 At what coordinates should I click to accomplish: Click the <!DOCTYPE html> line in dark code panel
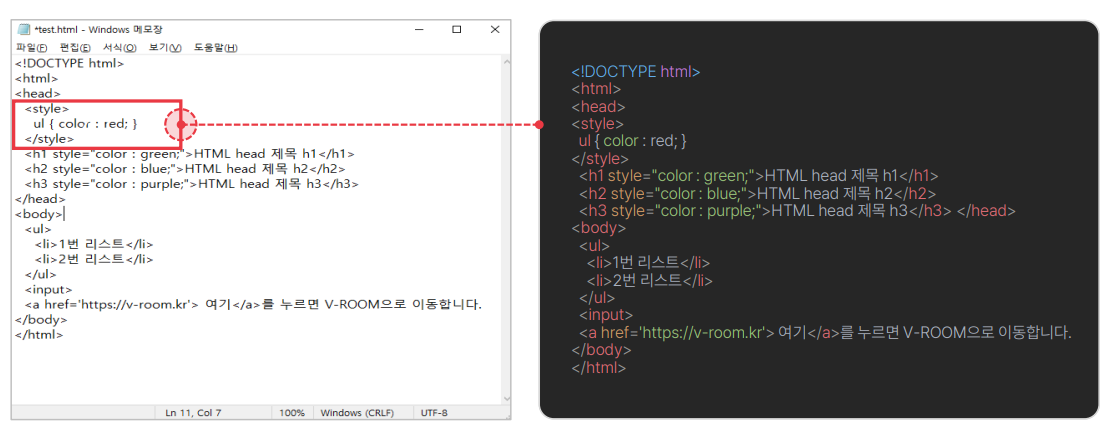(636, 72)
